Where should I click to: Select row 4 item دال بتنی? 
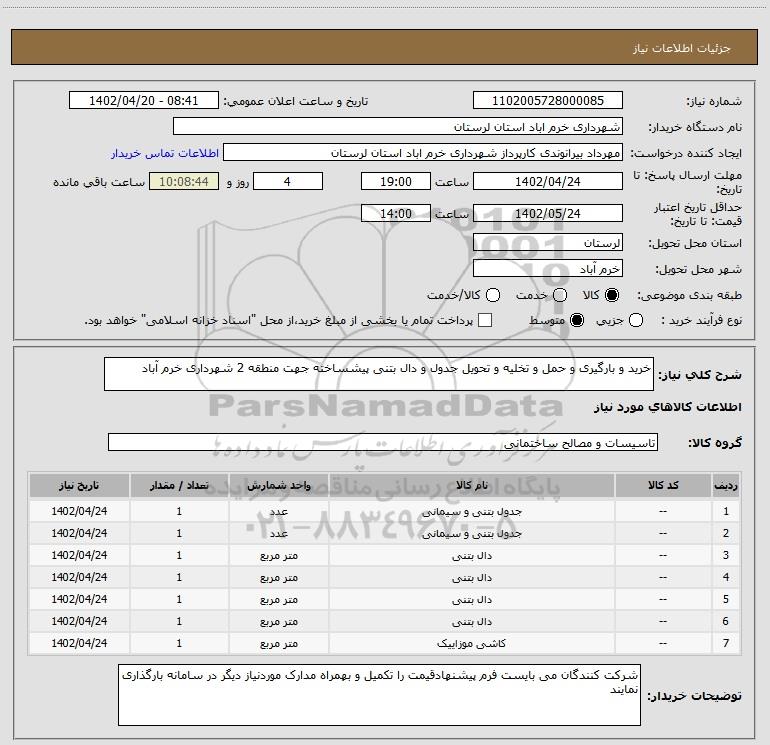coord(471,578)
